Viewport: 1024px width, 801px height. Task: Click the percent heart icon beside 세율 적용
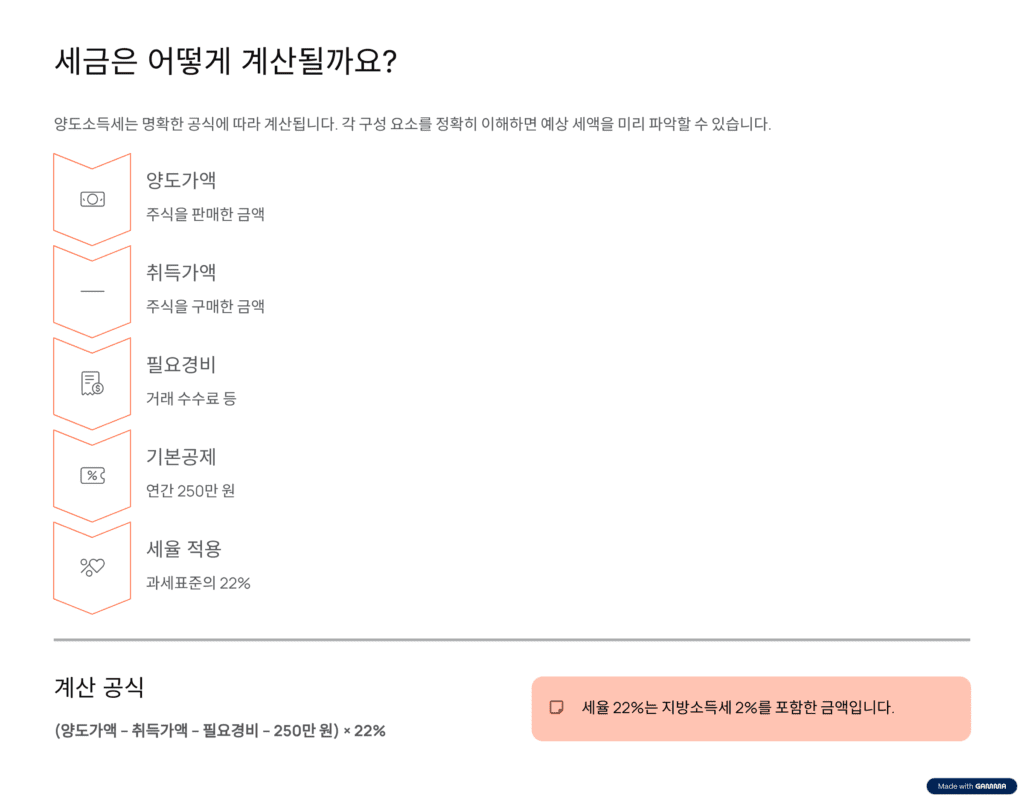click(x=92, y=567)
